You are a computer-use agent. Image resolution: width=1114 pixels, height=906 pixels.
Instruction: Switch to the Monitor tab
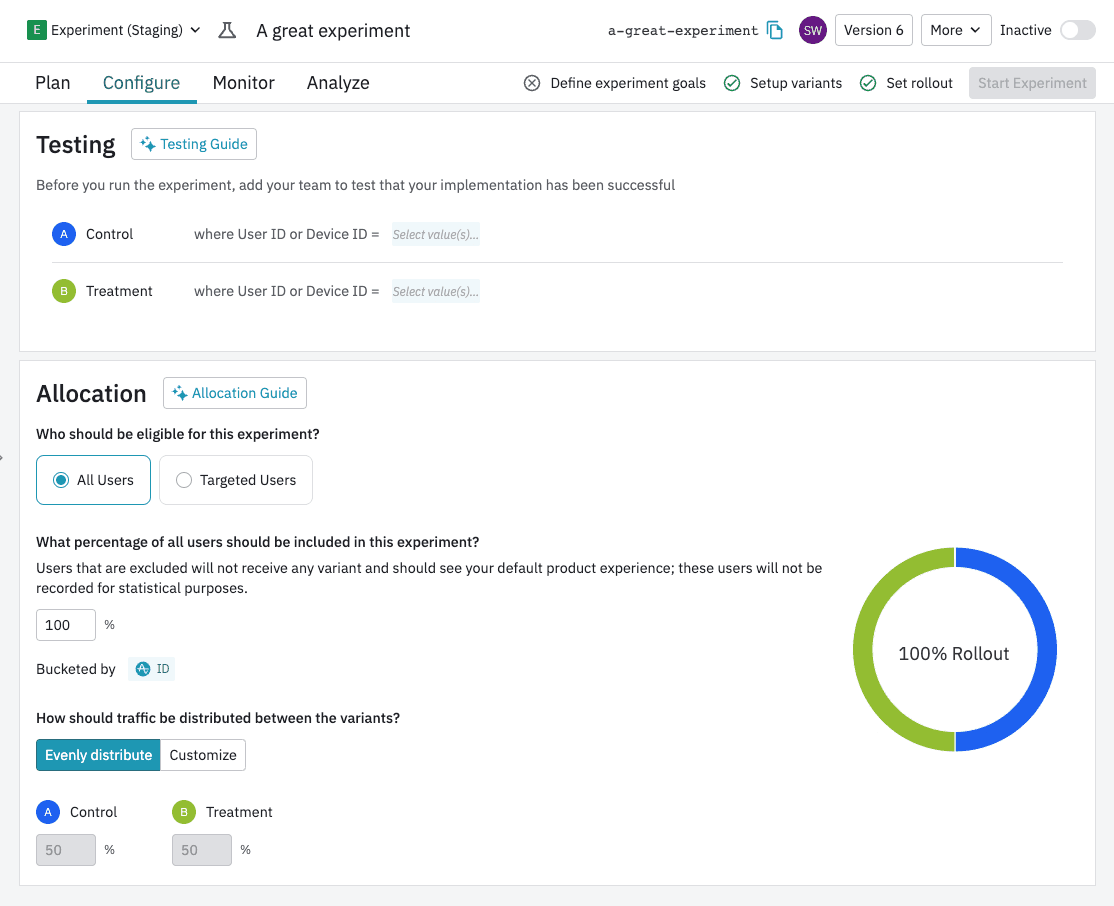243,83
